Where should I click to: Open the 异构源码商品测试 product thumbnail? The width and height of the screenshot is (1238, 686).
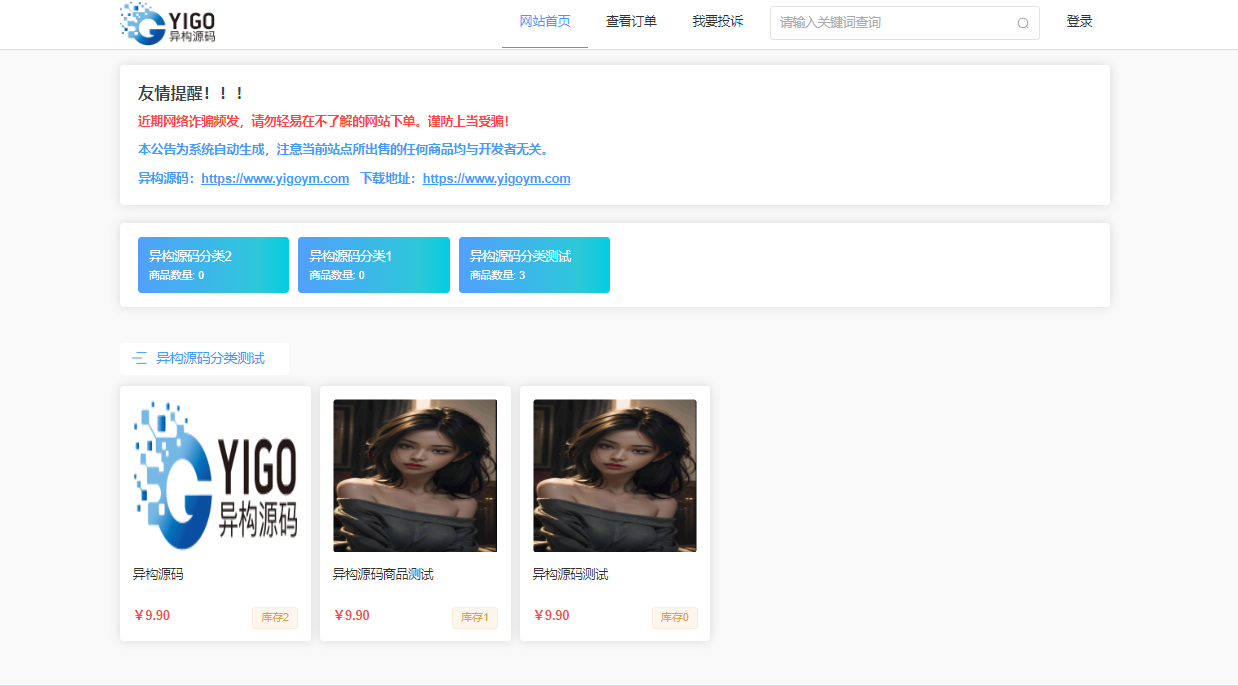pos(414,474)
